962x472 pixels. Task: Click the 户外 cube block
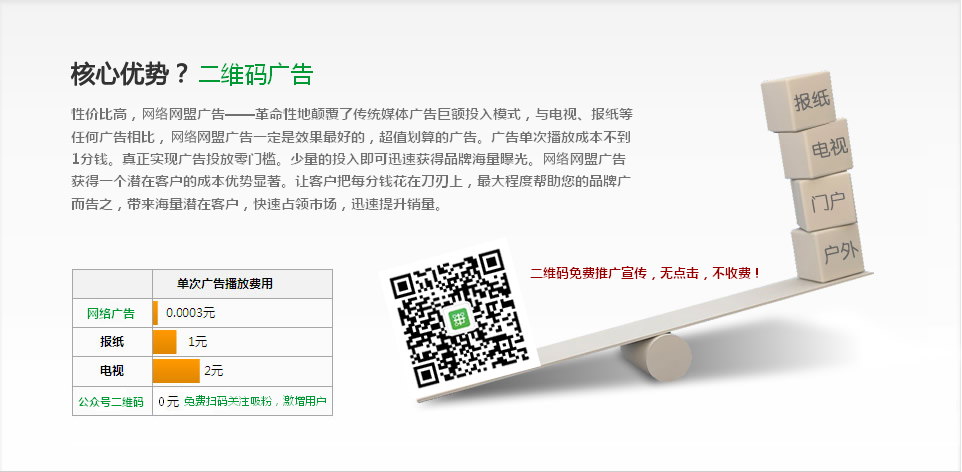pos(830,253)
